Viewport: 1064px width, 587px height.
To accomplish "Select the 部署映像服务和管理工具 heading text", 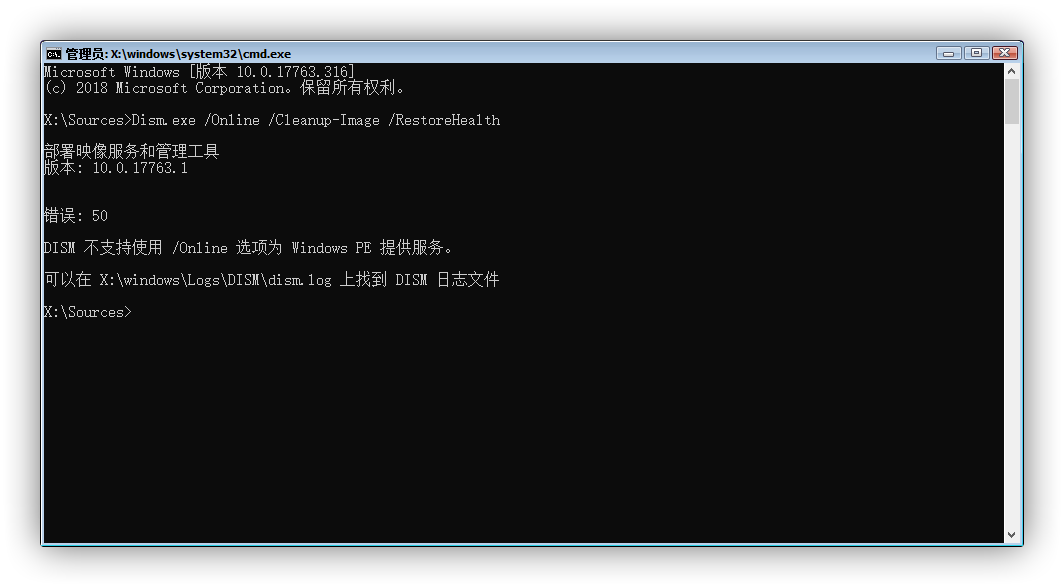I will point(131,151).
